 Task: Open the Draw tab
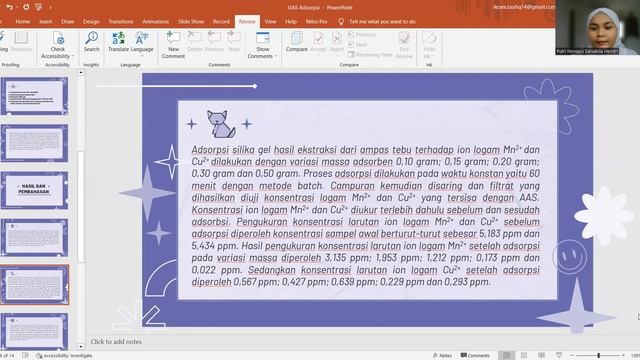point(67,22)
